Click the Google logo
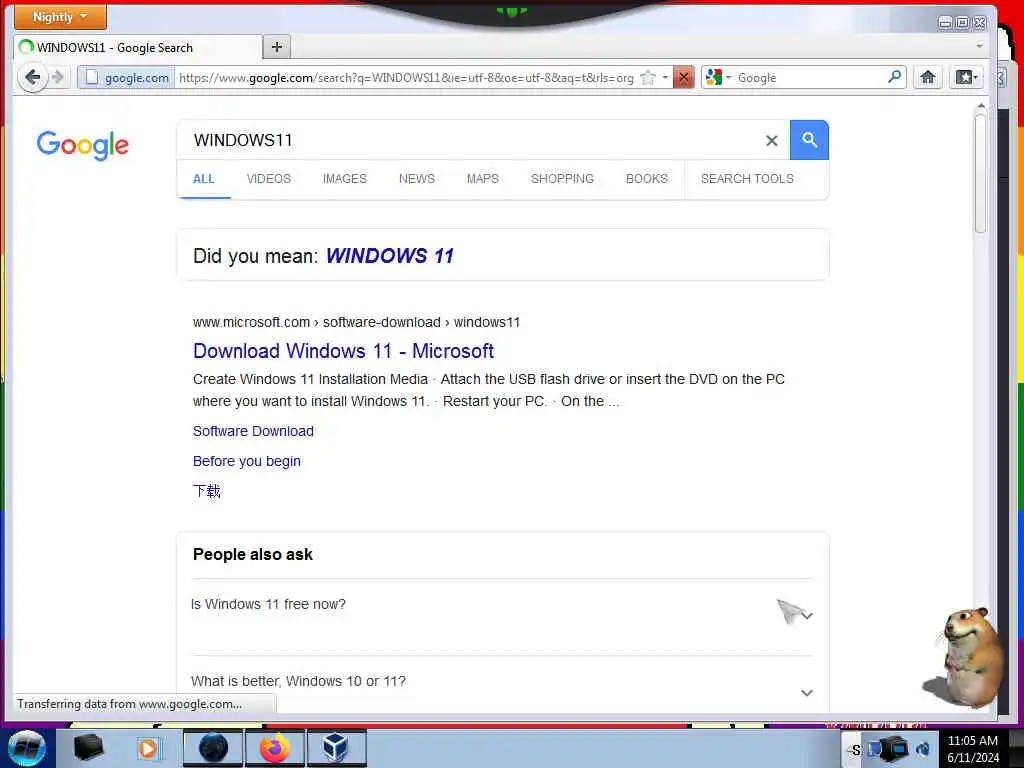Viewport: 1024px width, 768px height. [83, 145]
